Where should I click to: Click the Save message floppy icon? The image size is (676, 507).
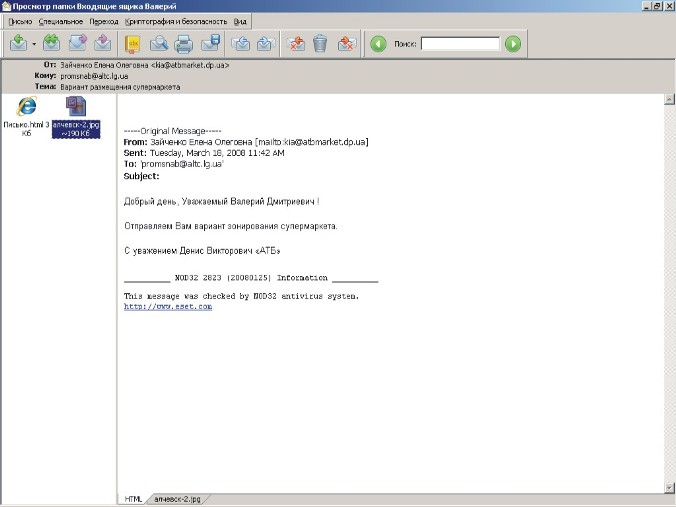[210, 43]
